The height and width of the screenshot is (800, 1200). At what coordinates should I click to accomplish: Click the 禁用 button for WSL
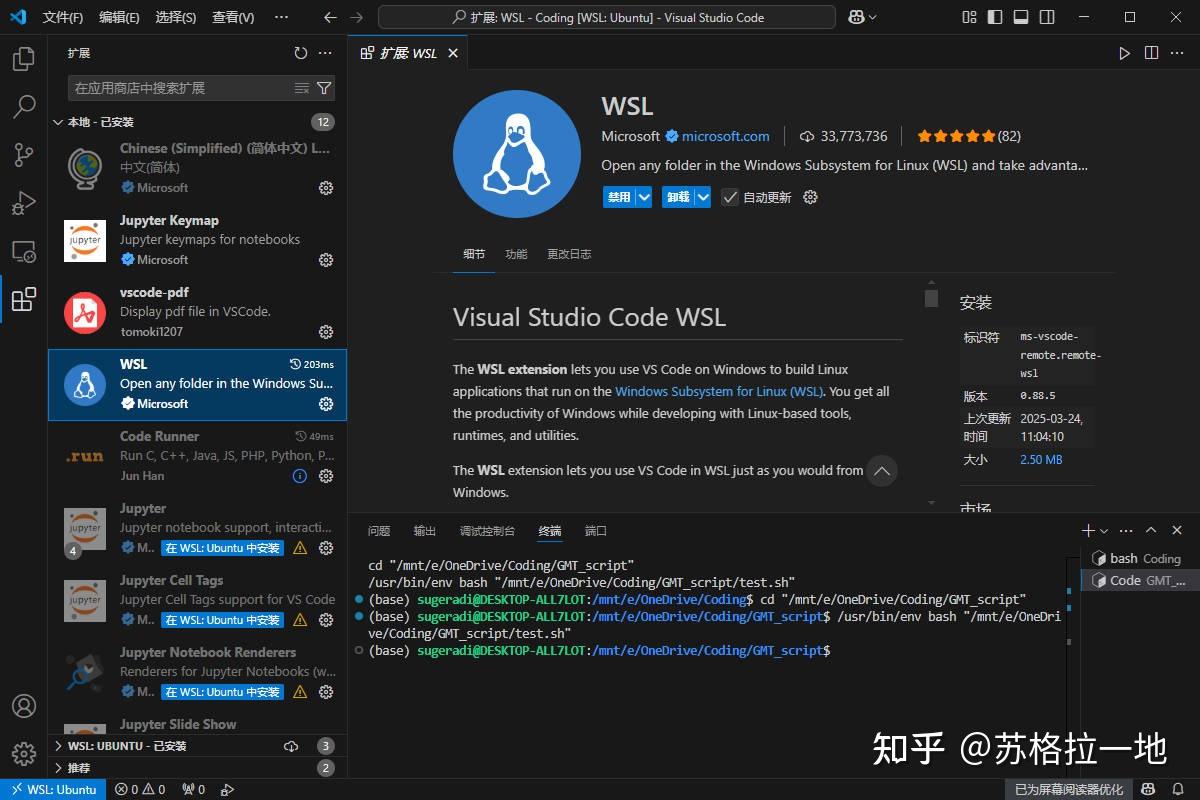point(620,197)
